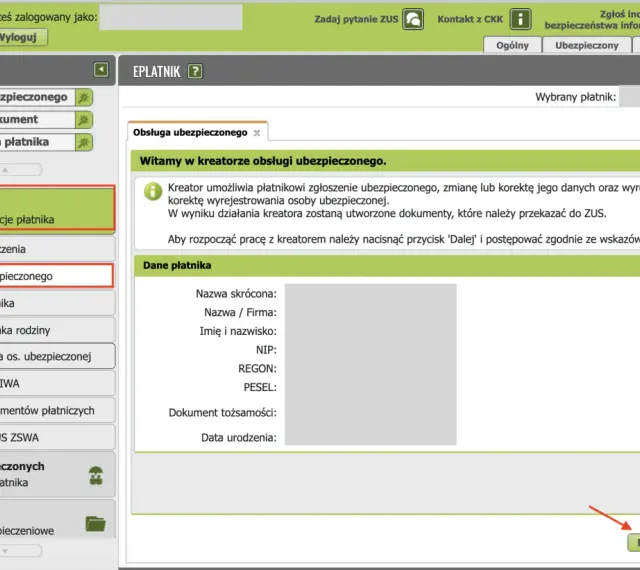
Task: Click the sidebar scroll-up arrow bar
Action: pyautogui.click(x=20, y=169)
